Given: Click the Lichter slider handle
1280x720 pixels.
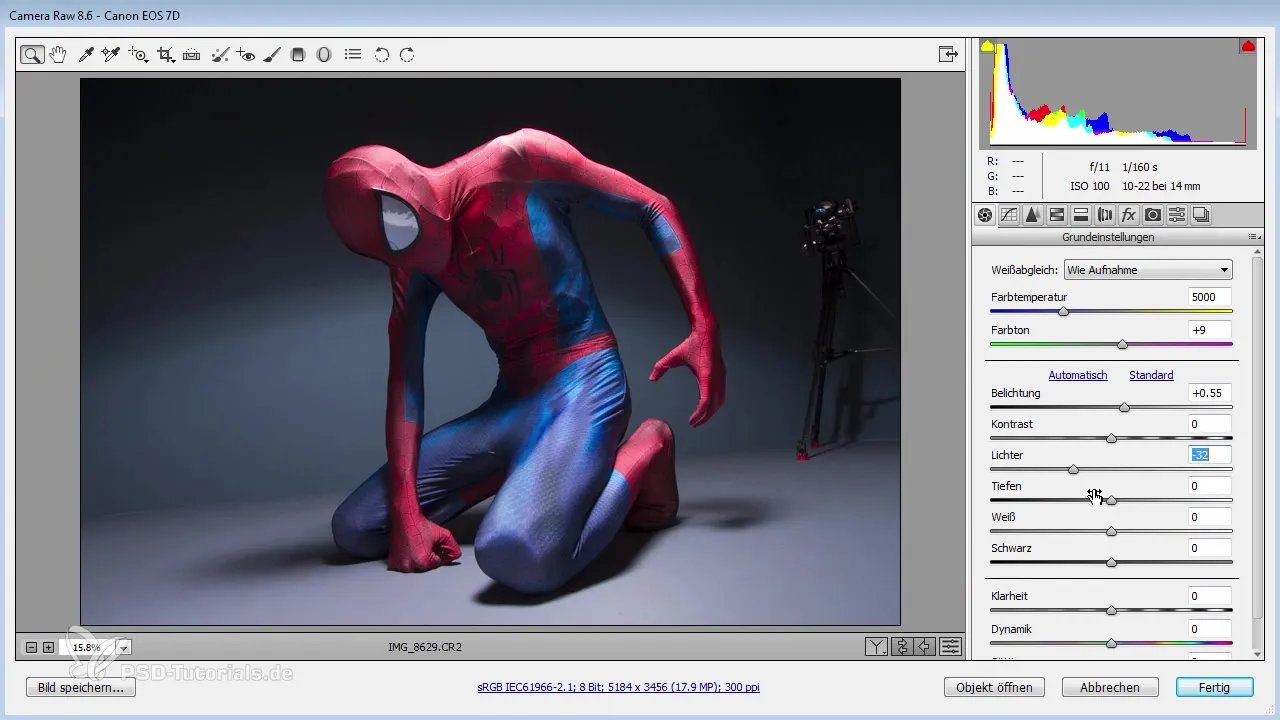Looking at the screenshot, I should [x=1073, y=469].
